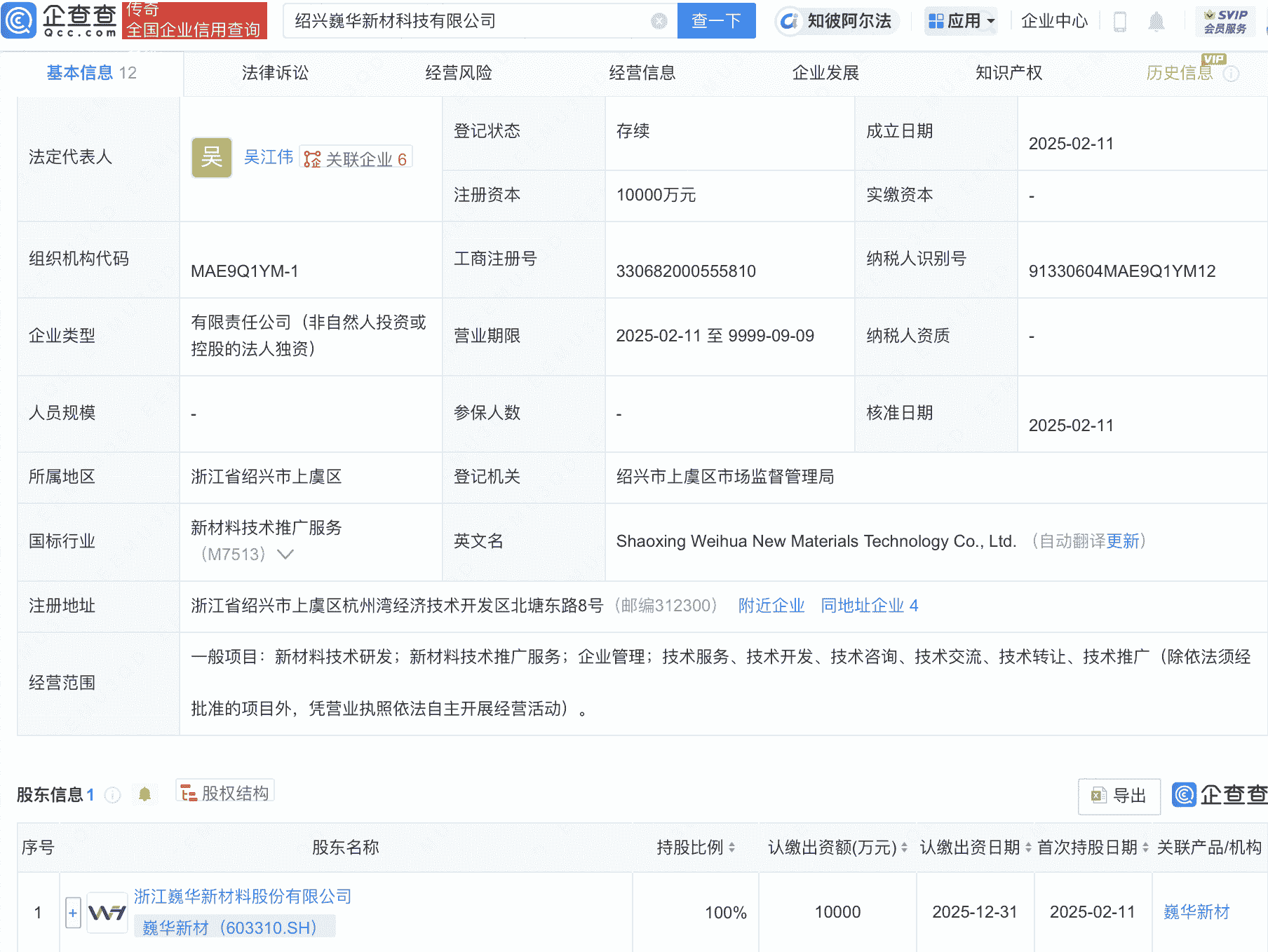The height and width of the screenshot is (952, 1268).
Task: Expand the M7513 industry classification chevron
Action: tap(285, 555)
